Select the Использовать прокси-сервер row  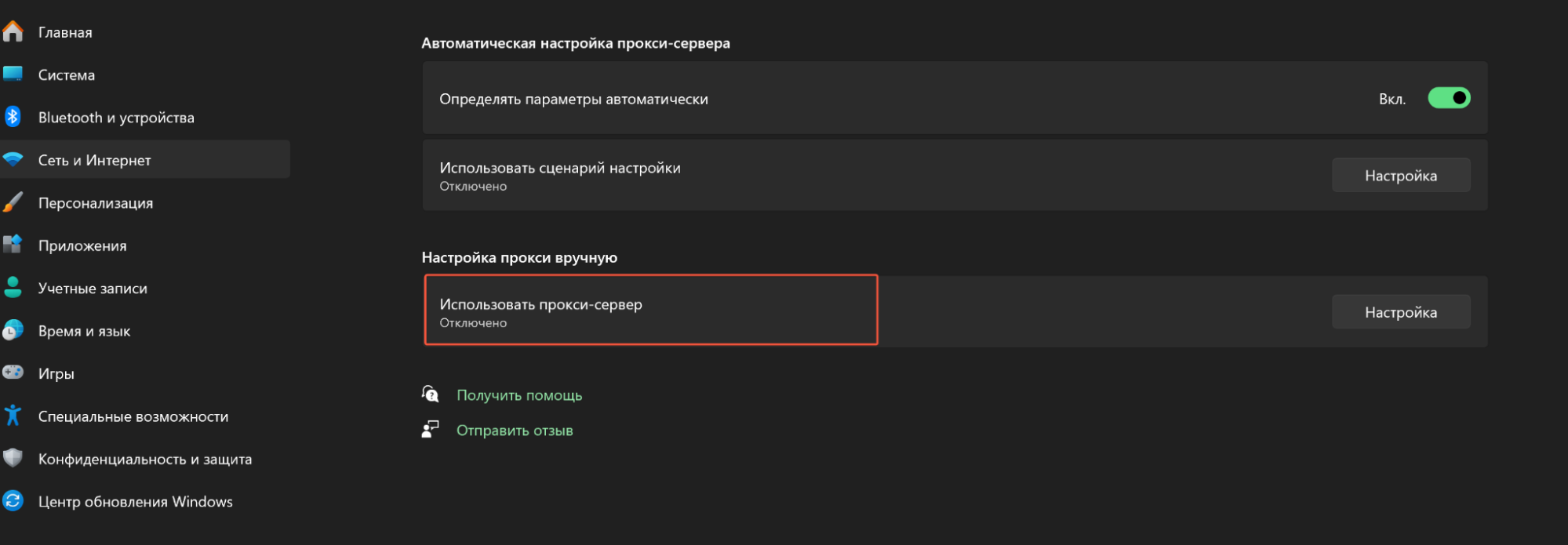650,311
